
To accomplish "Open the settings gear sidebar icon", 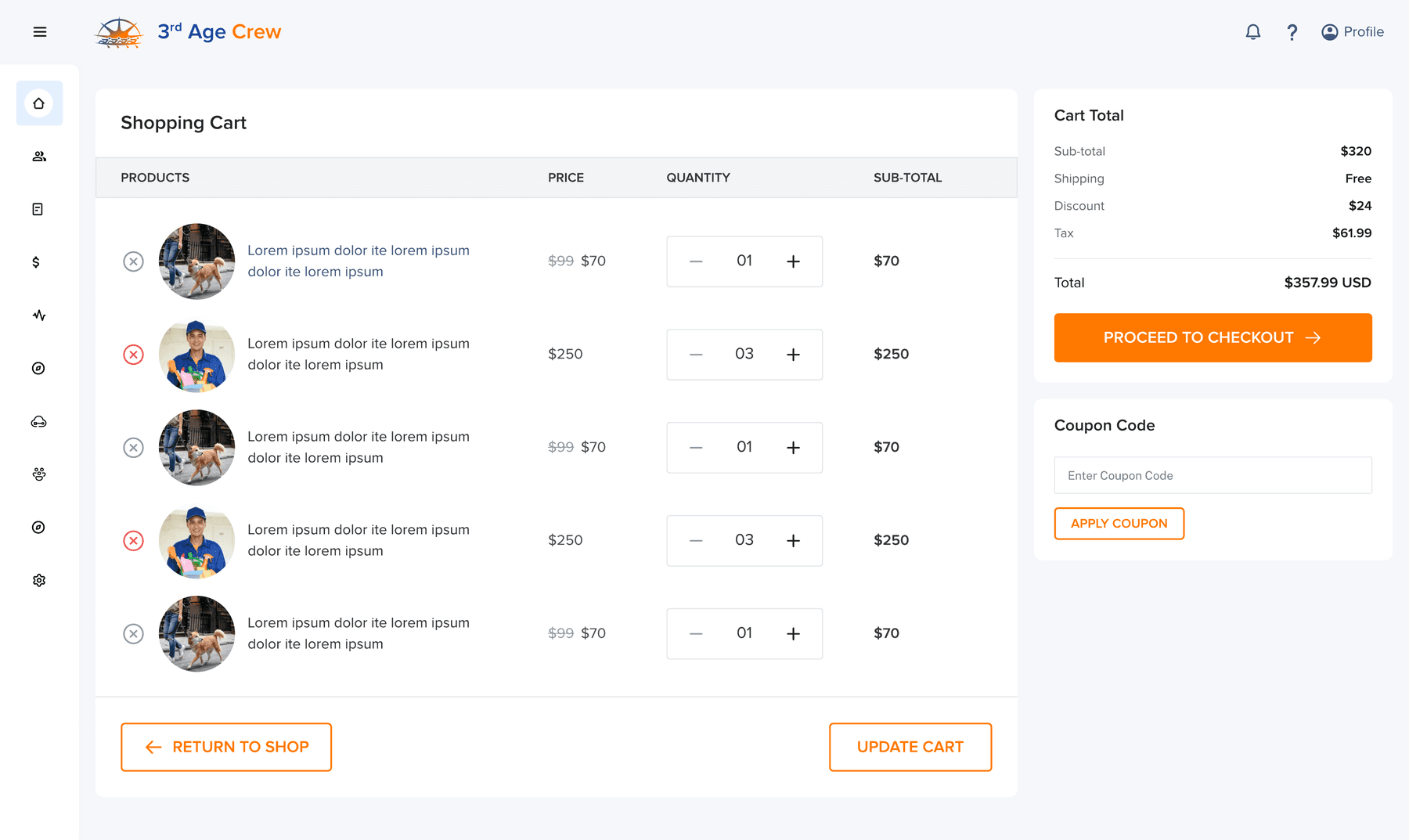I will pyautogui.click(x=39, y=580).
